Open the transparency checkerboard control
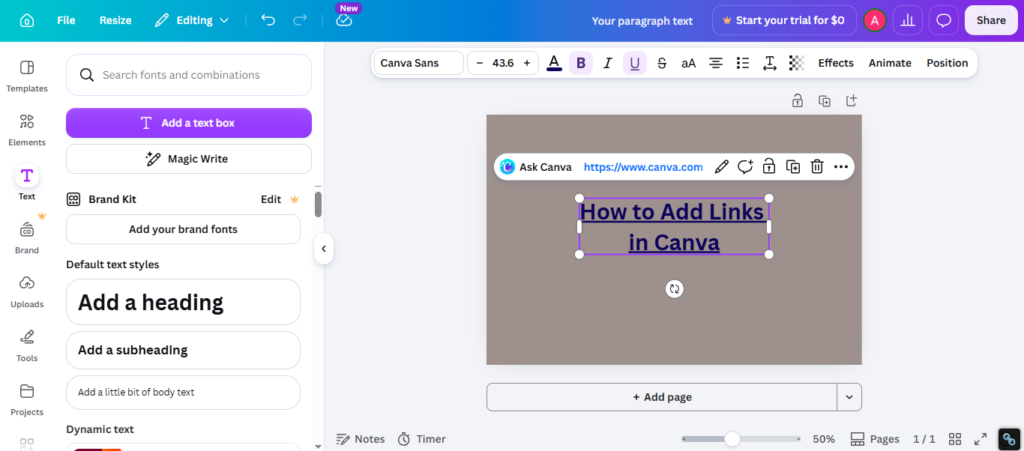1024x451 pixels. [x=796, y=63]
